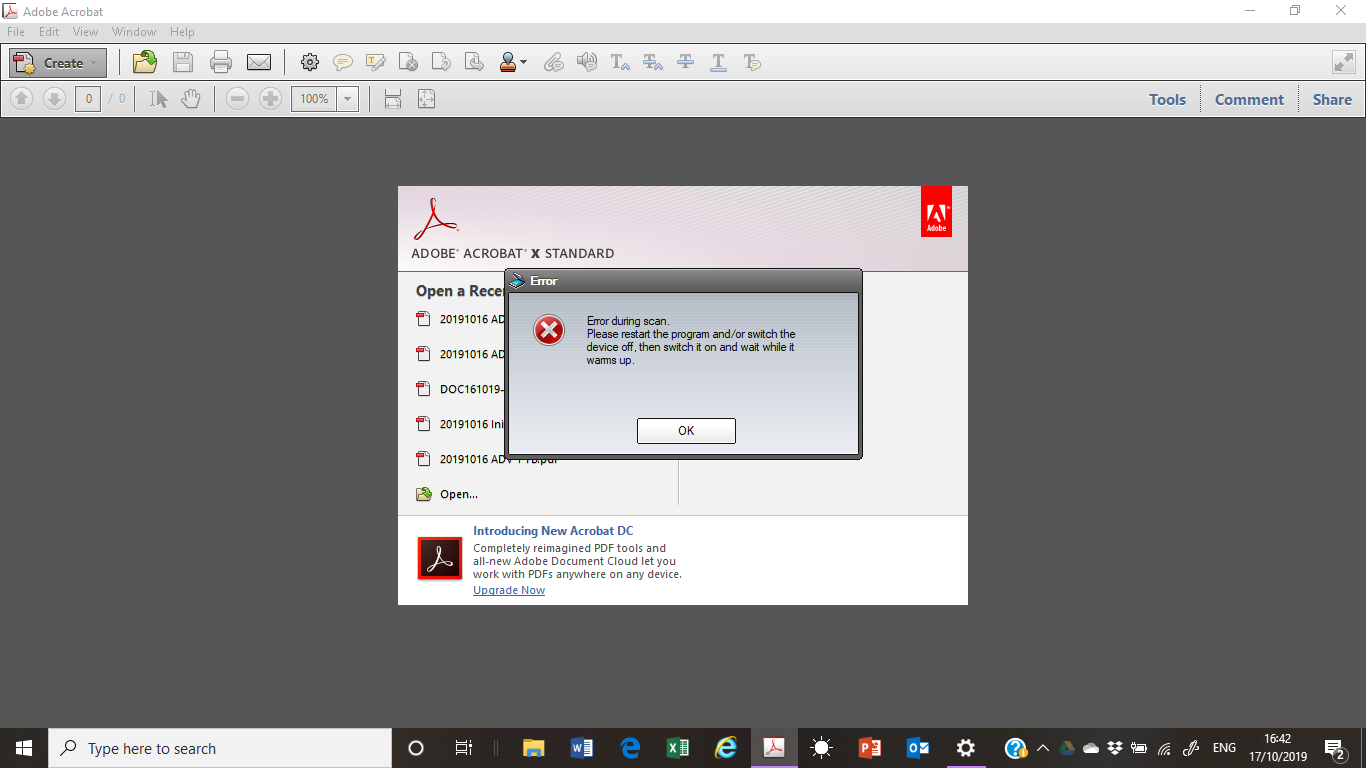Image resolution: width=1366 pixels, height=768 pixels.
Task: Select the Highlight Text tool
Action: click(x=376, y=62)
